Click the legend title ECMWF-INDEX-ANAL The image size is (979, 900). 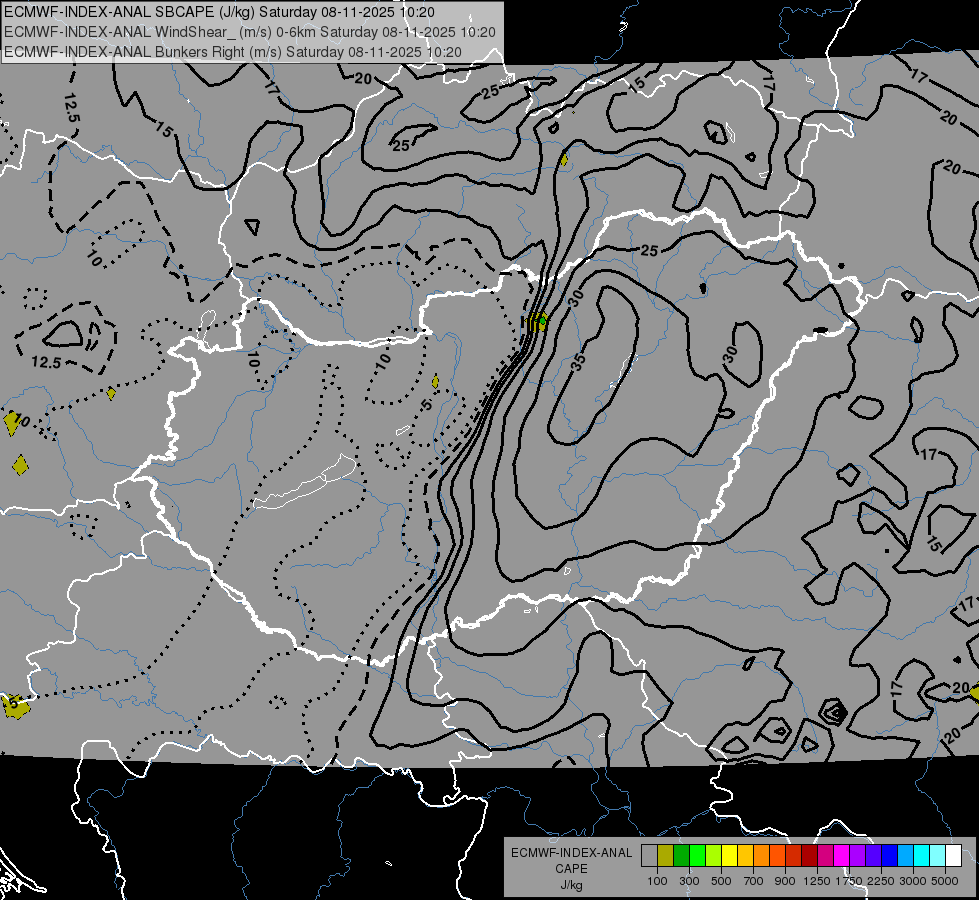click(571, 853)
